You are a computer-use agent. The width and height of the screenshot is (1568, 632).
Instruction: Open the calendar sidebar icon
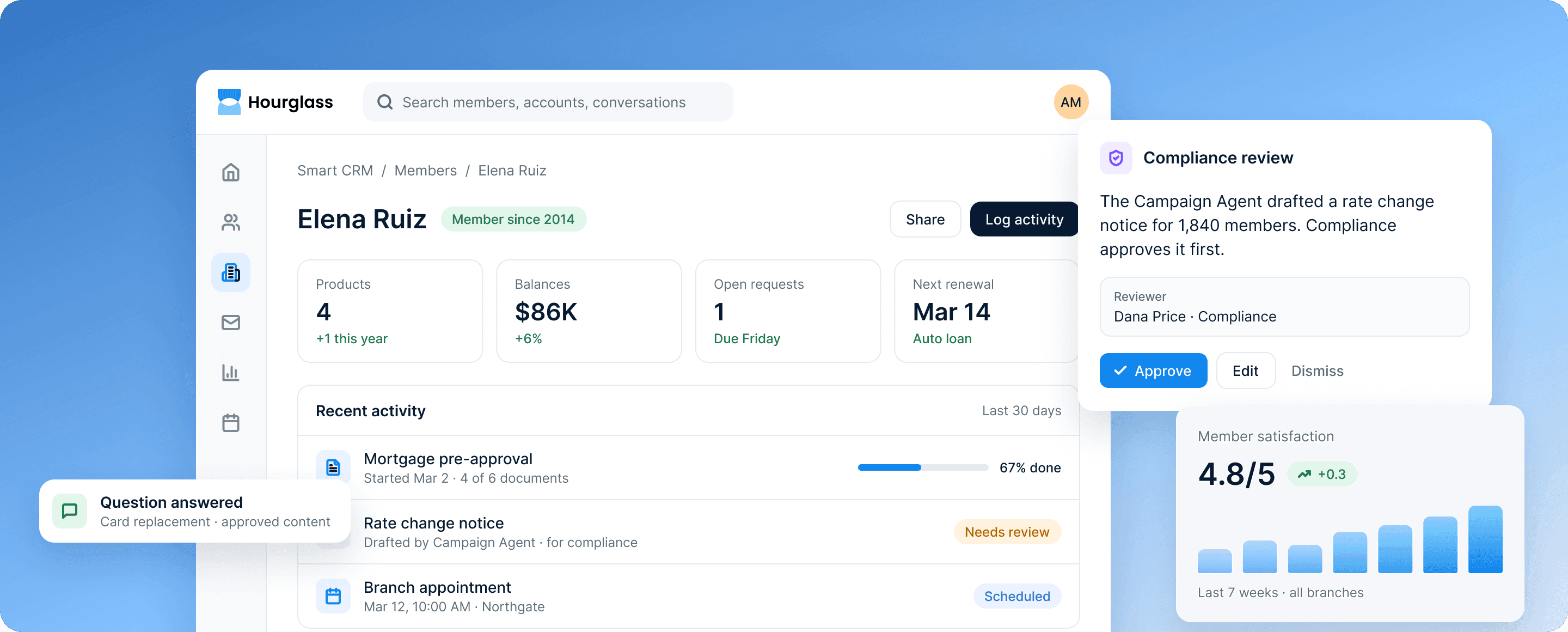(231, 423)
